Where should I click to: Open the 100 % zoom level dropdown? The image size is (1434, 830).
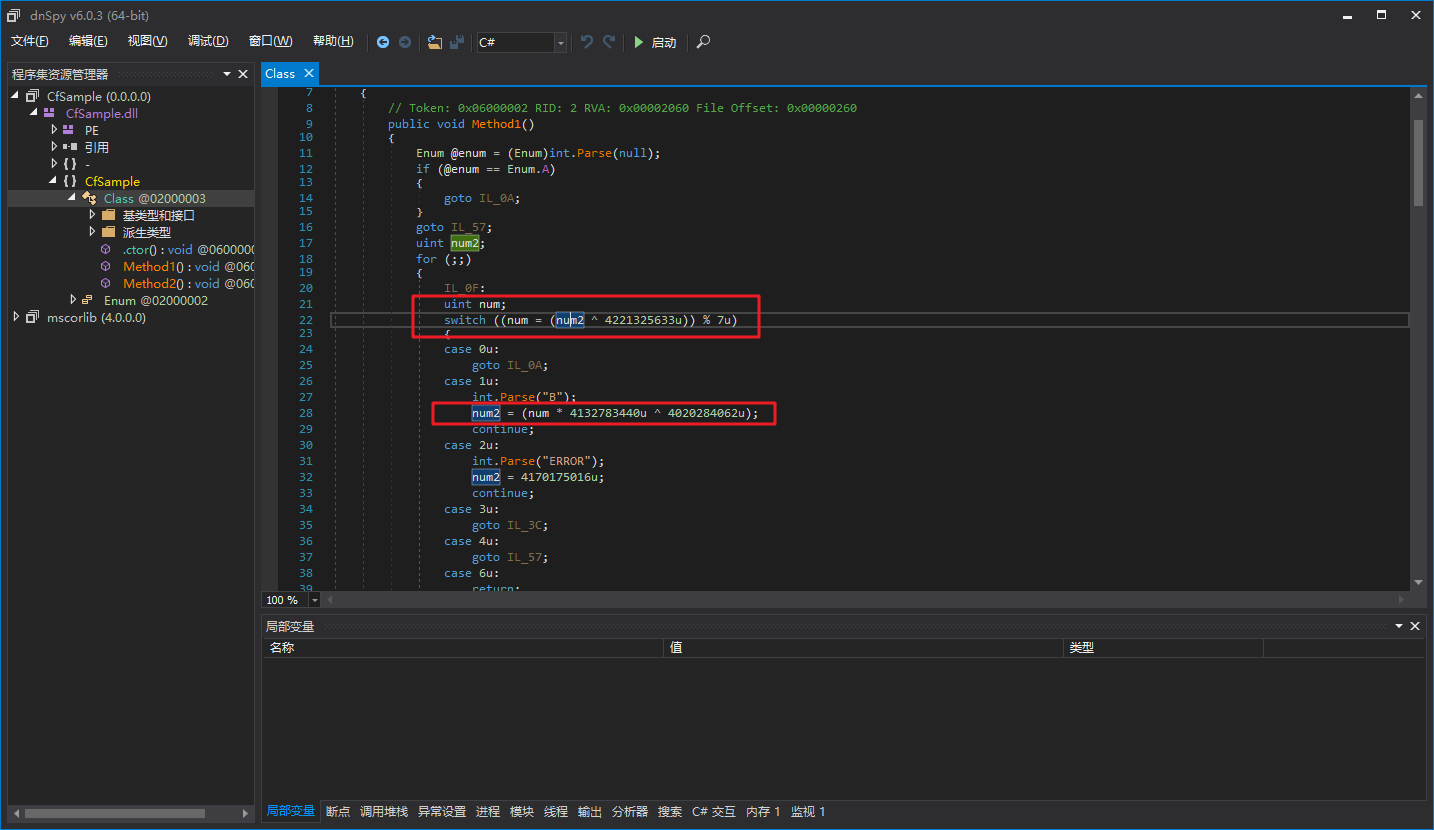tap(315, 600)
